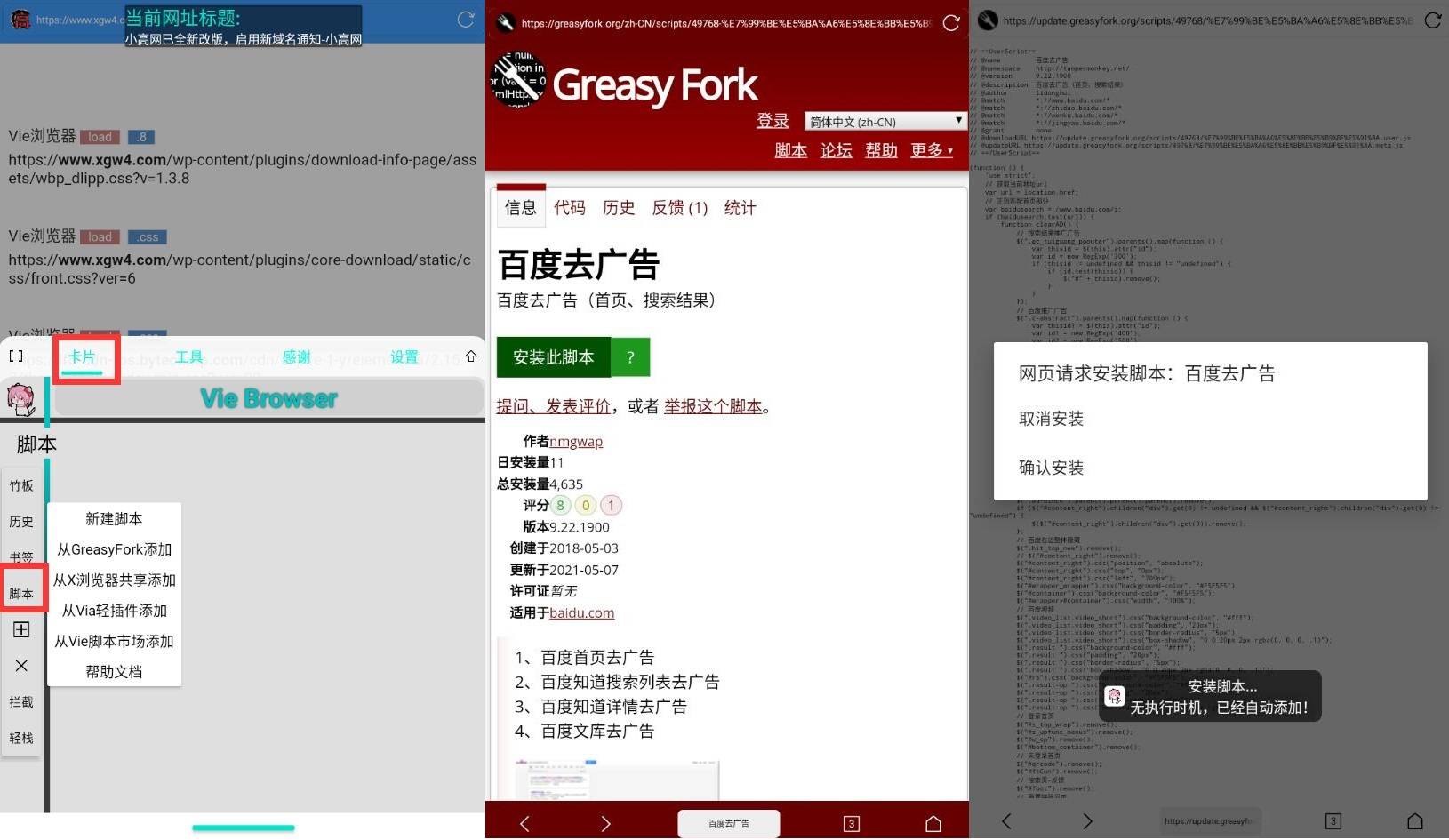
Task: Choose 从GreasyFork添加 menu option
Action: (x=114, y=549)
